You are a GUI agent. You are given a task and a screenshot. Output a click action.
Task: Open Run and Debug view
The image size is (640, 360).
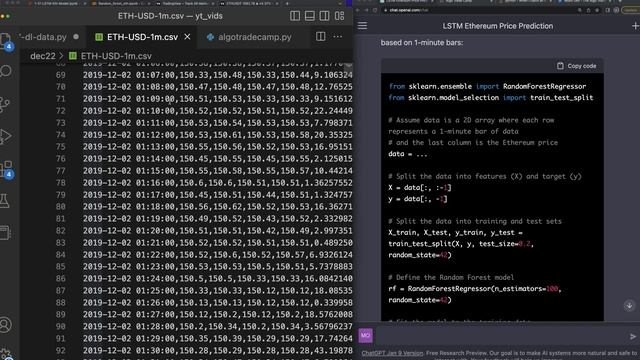click(x=5, y=136)
